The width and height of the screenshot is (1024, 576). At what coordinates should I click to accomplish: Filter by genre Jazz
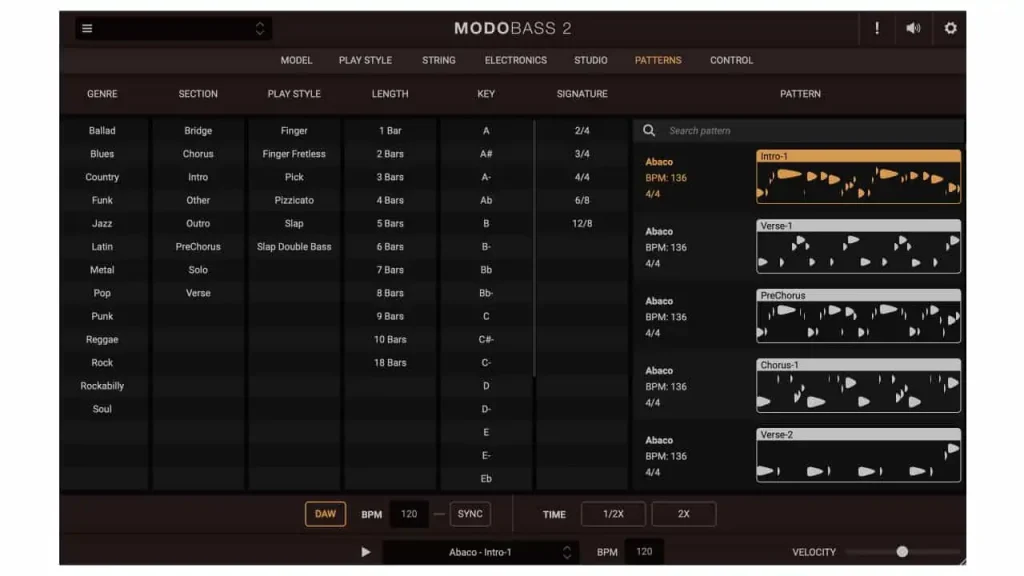[x=102, y=223]
